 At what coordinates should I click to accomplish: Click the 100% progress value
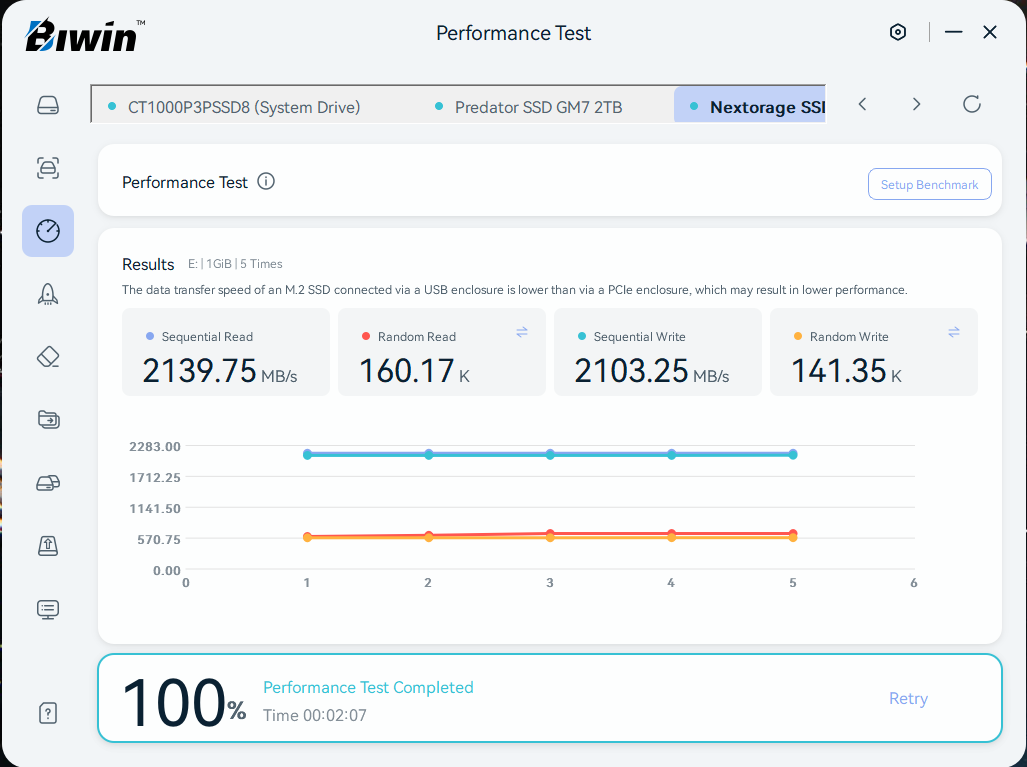pyautogui.click(x=184, y=702)
